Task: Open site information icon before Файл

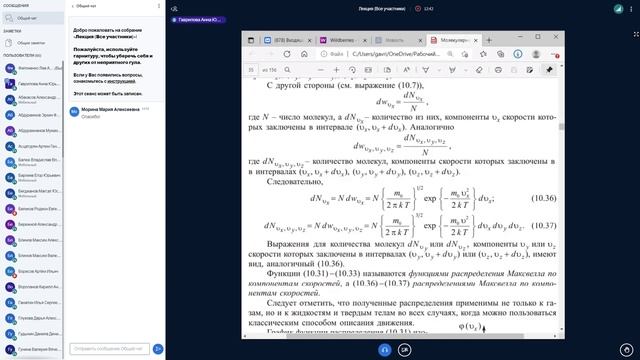Action: [x=324, y=54]
